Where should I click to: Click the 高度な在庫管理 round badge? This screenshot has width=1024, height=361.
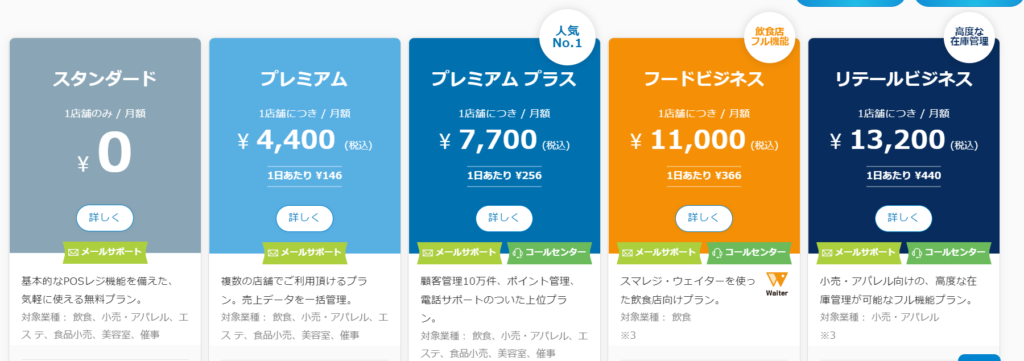969,37
